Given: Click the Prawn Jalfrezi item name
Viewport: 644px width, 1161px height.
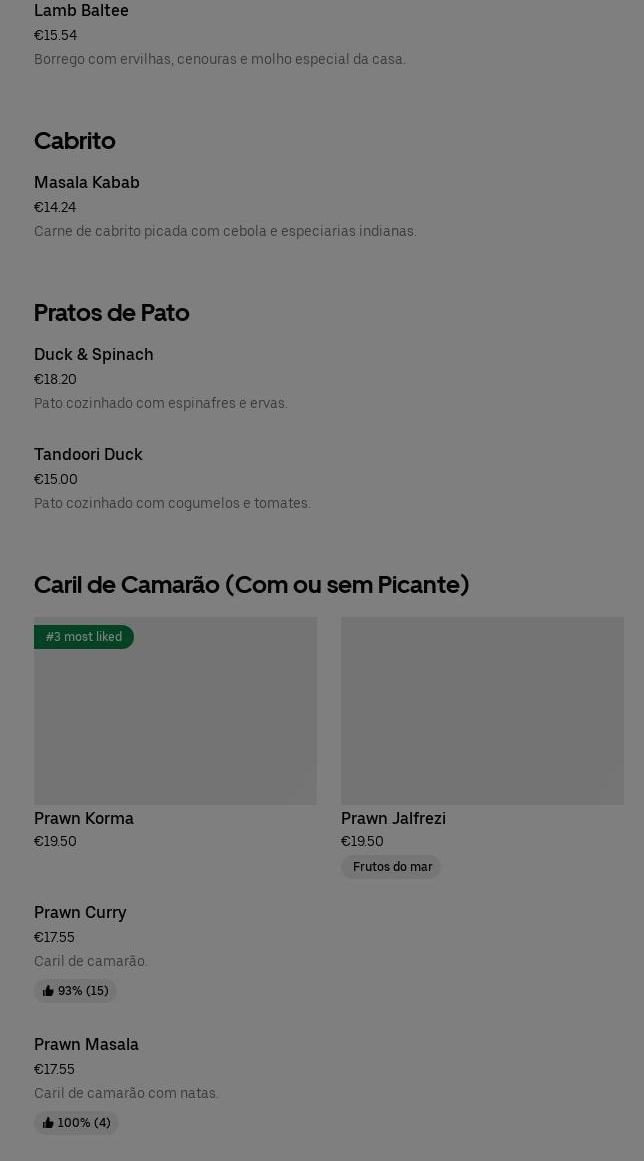Looking at the screenshot, I should (x=393, y=819).
